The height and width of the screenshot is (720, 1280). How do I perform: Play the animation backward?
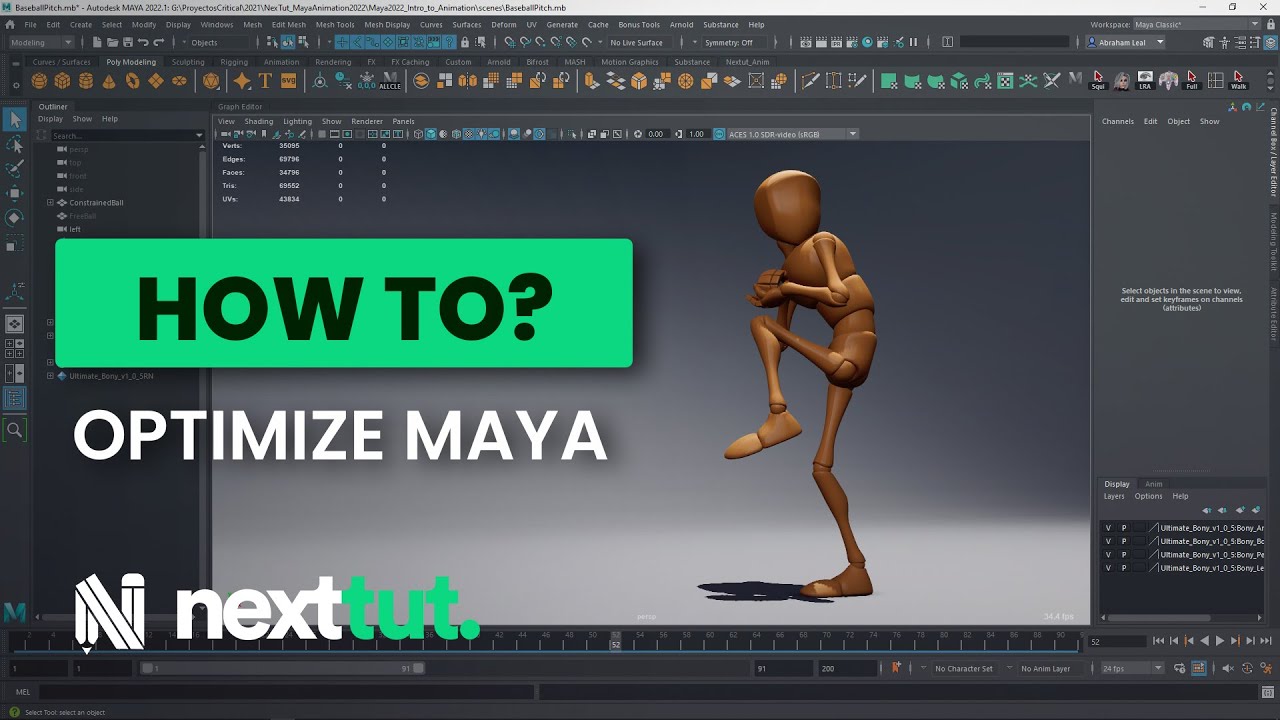pyautogui.click(x=1204, y=641)
